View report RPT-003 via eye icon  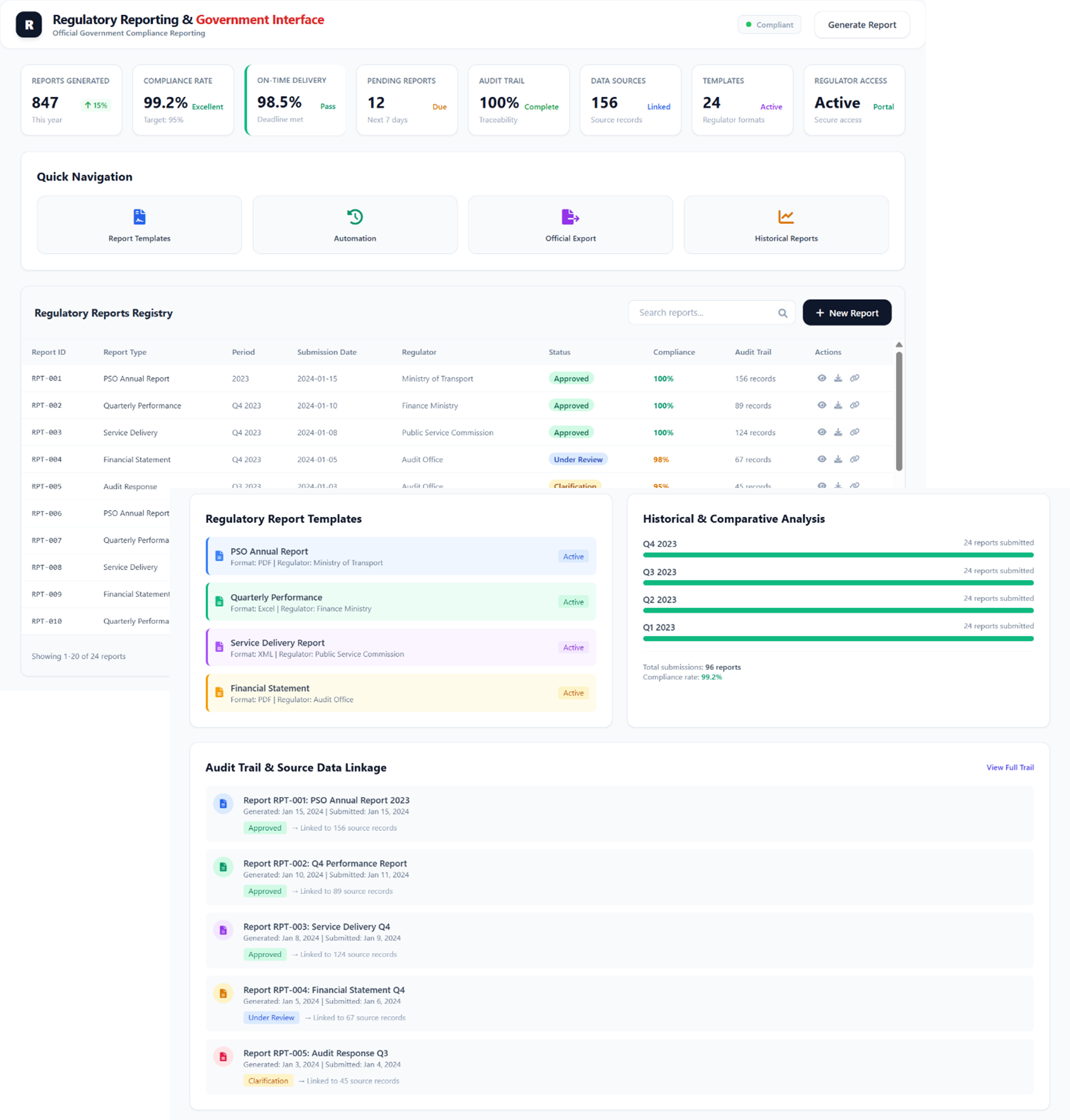822,432
